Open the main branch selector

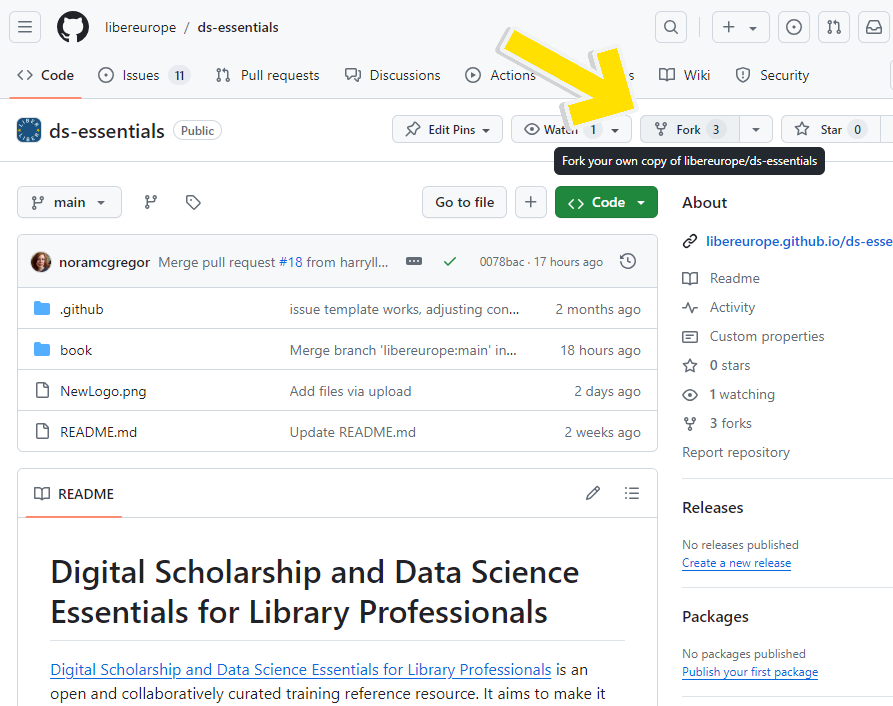pyautogui.click(x=69, y=202)
